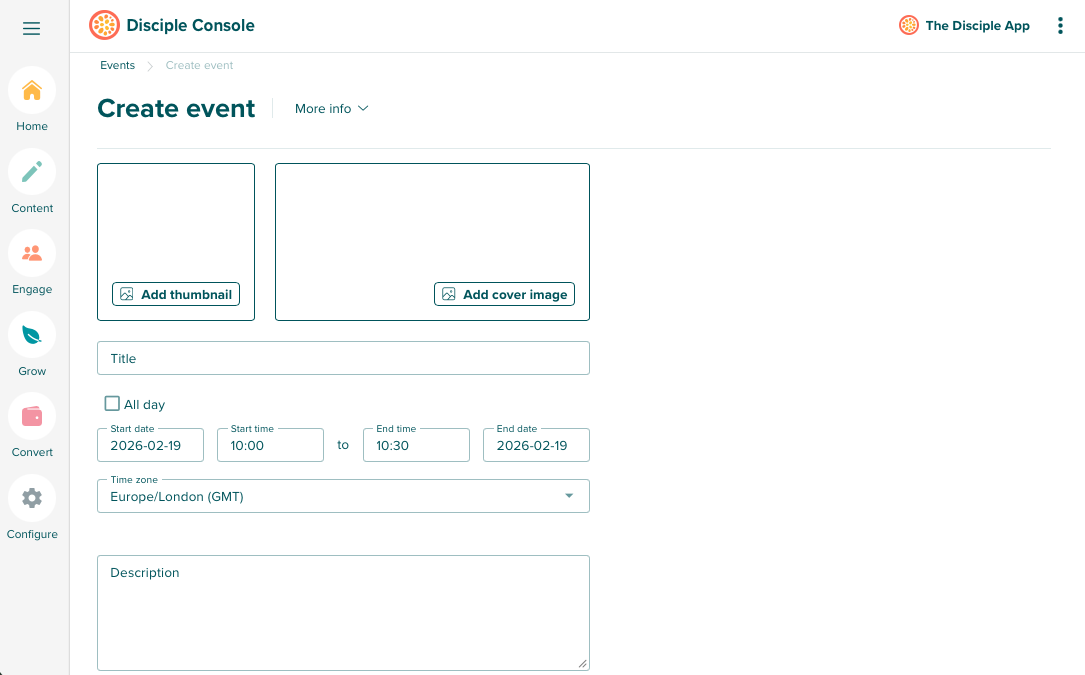
Task: Click the Add thumbnail button
Action: tap(176, 294)
